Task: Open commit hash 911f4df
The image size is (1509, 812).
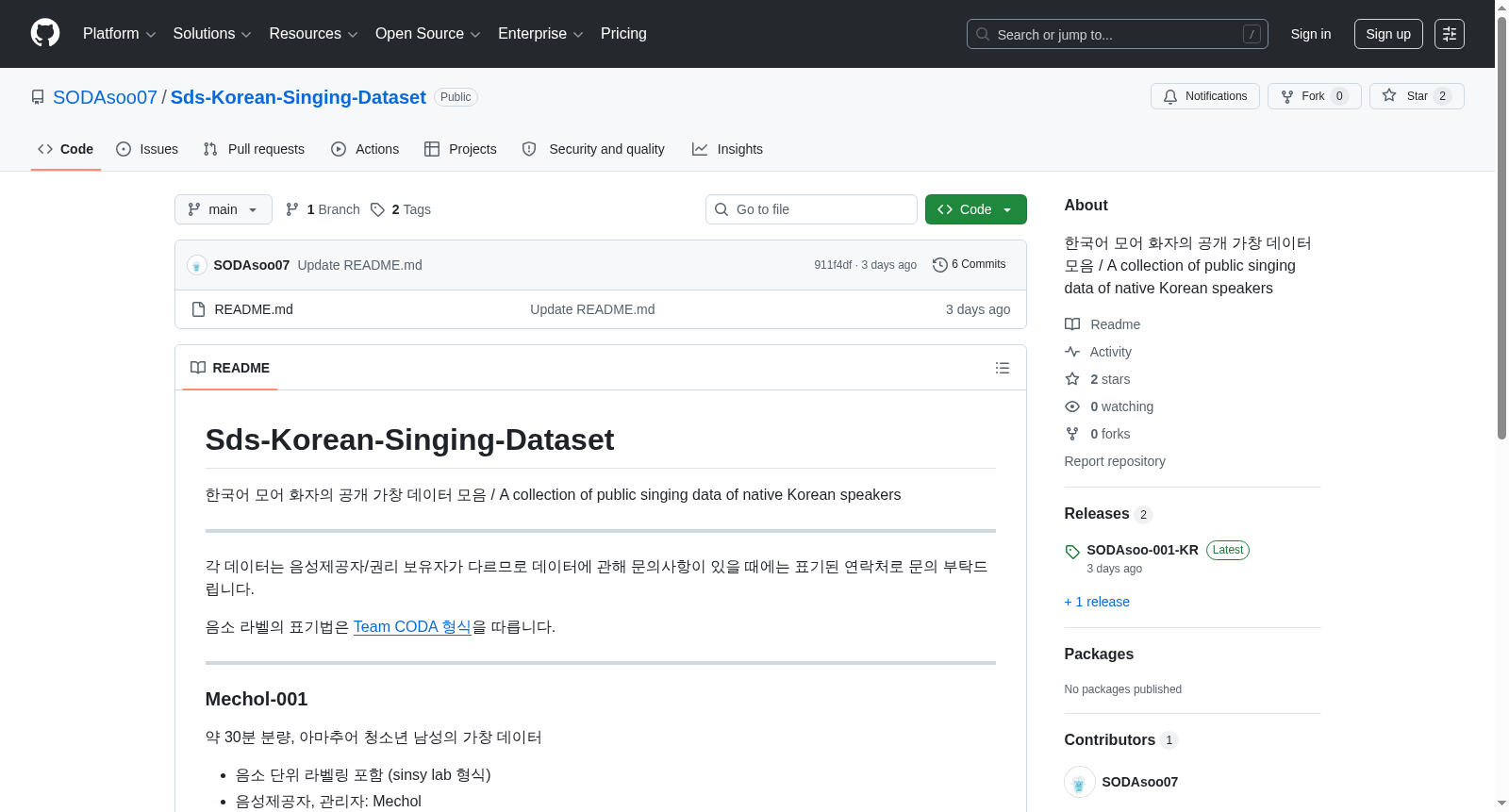Action: click(833, 265)
